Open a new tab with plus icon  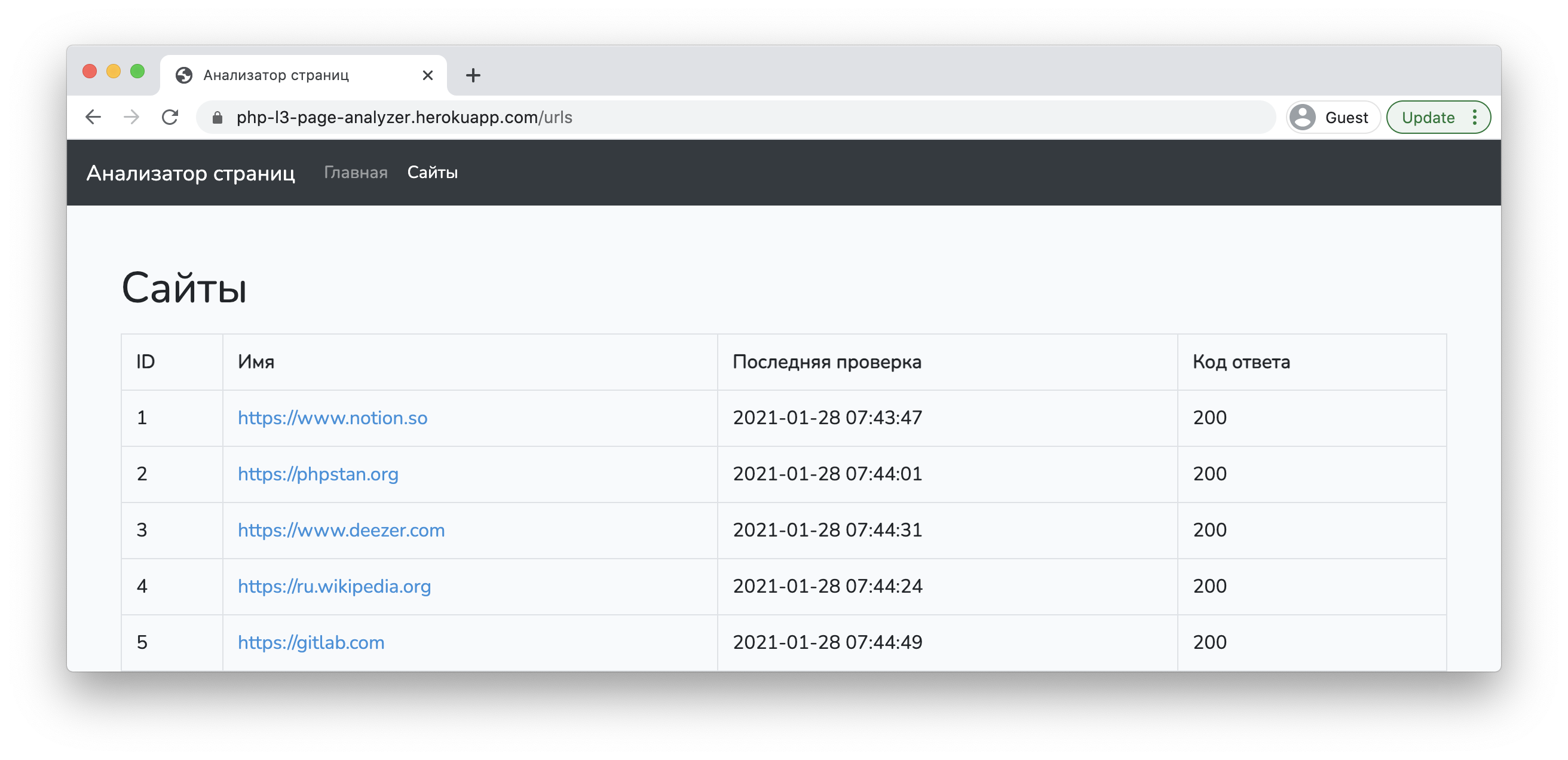[x=473, y=75]
